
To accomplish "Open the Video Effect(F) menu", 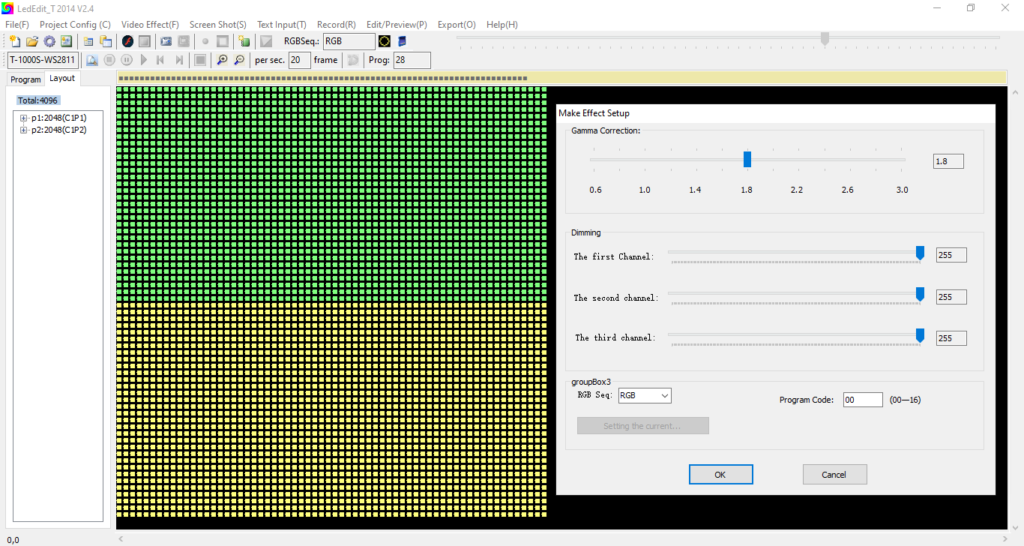I will tap(150, 24).
